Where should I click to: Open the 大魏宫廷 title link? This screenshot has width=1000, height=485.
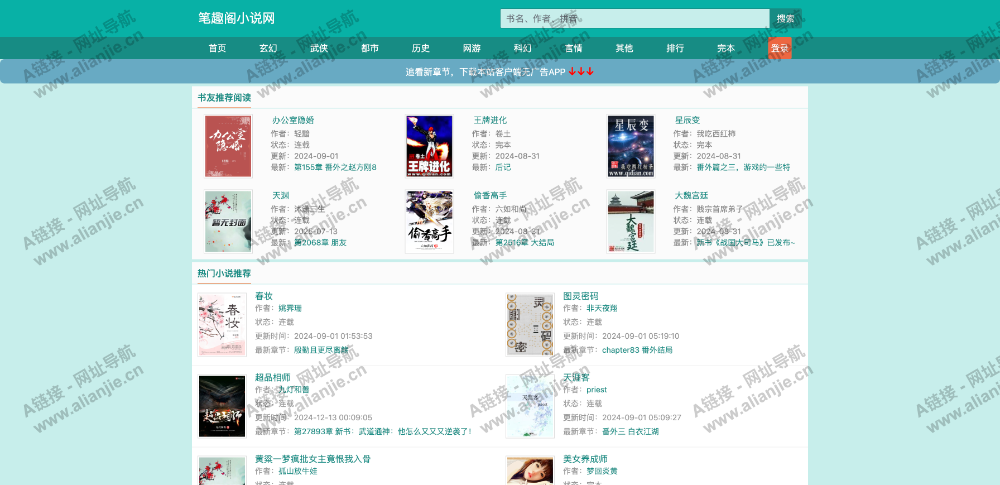click(x=691, y=195)
